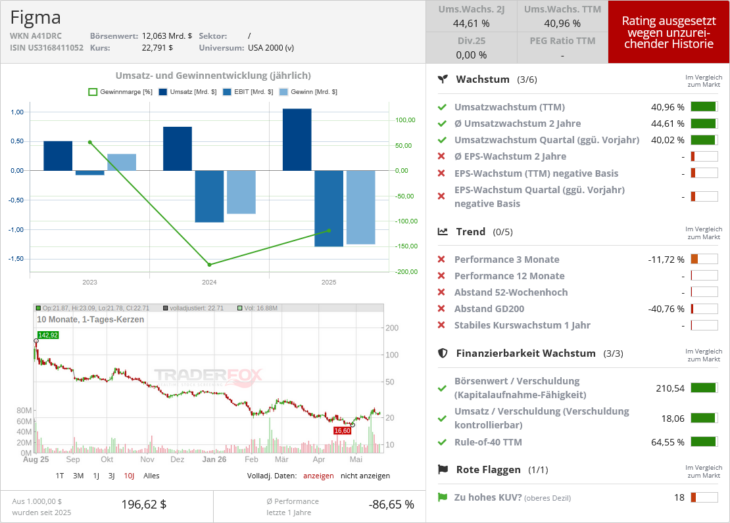Click 'nicht anzeigen' for volladj. Daten
This screenshot has width=730, height=523.
click(365, 475)
